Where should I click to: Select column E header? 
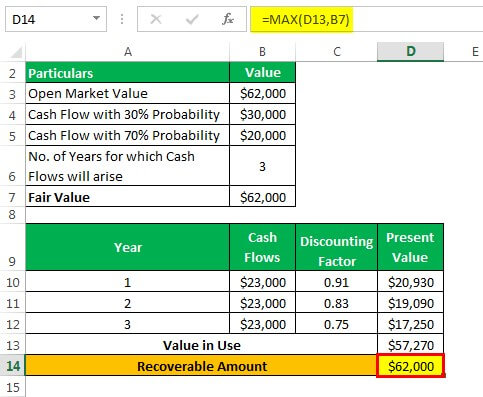point(475,52)
